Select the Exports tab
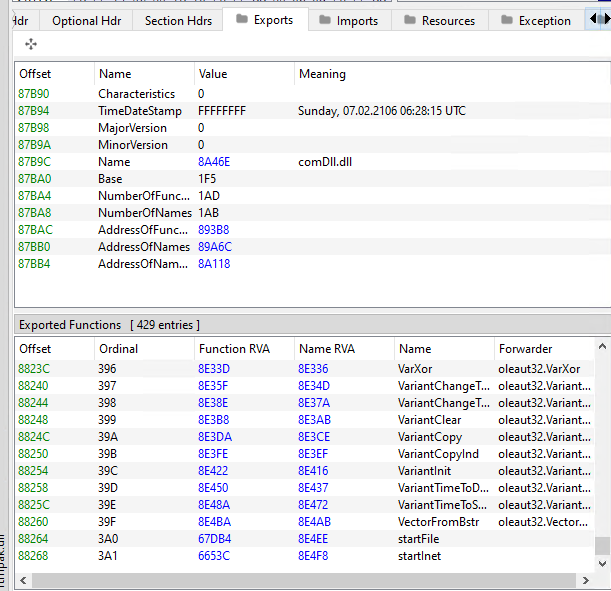Image resolution: width=611 pixels, height=591 pixels. [266, 19]
